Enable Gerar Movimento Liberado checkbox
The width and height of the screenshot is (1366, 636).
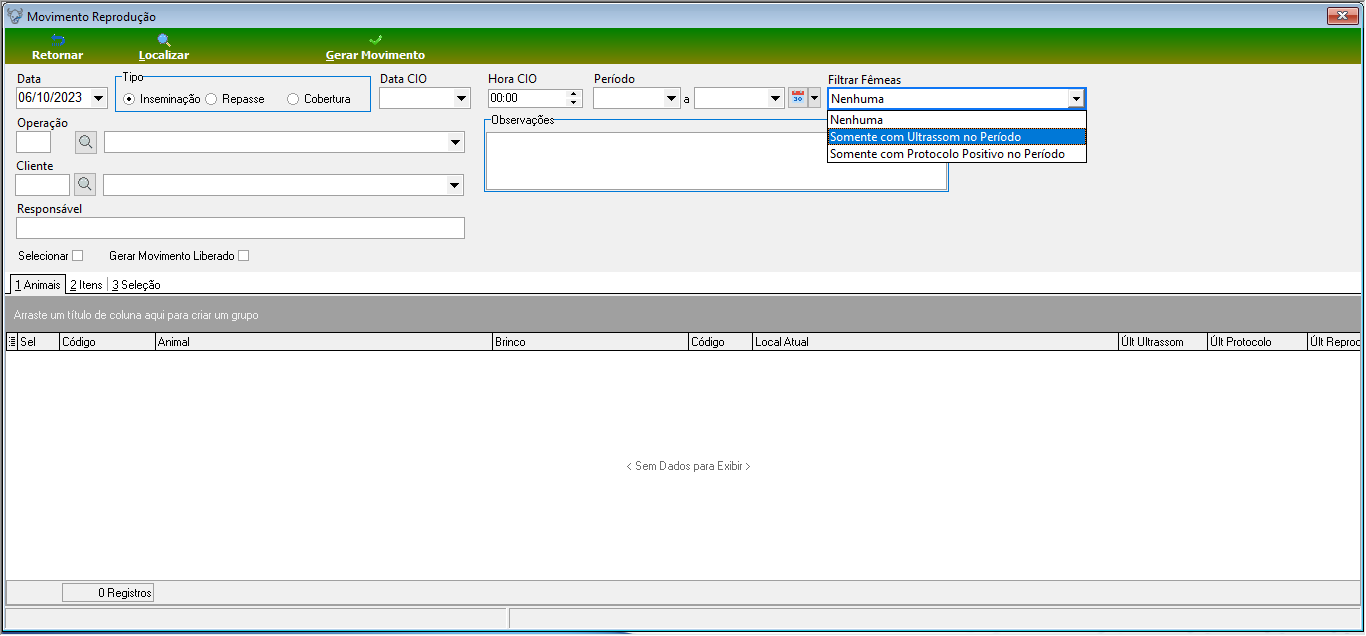243,256
